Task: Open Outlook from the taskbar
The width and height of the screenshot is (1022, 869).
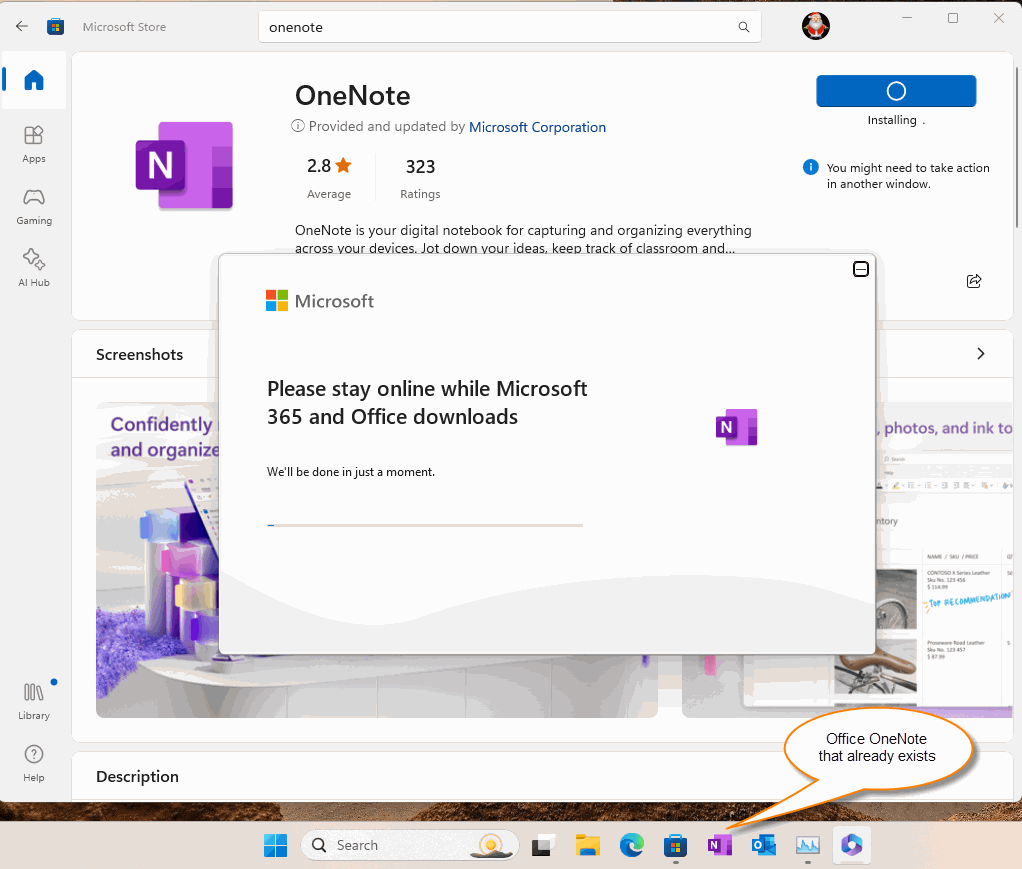Action: (763, 845)
